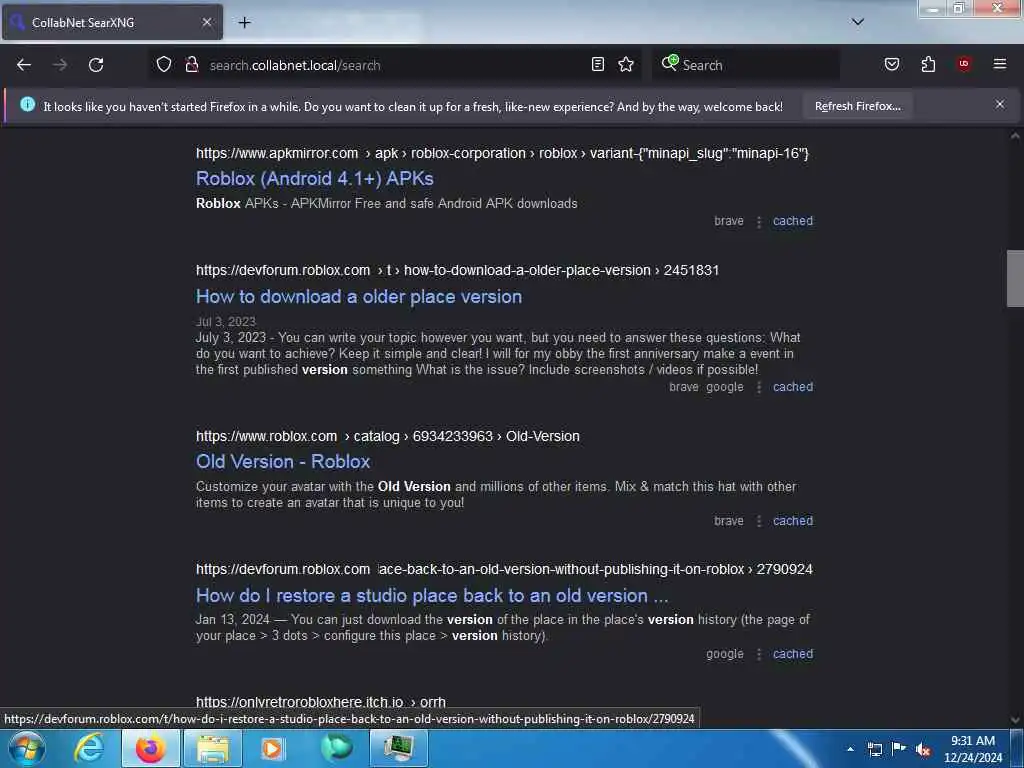The height and width of the screenshot is (768, 1024).
Task: Open cached link for restore studio place result
Action: pyautogui.click(x=793, y=654)
